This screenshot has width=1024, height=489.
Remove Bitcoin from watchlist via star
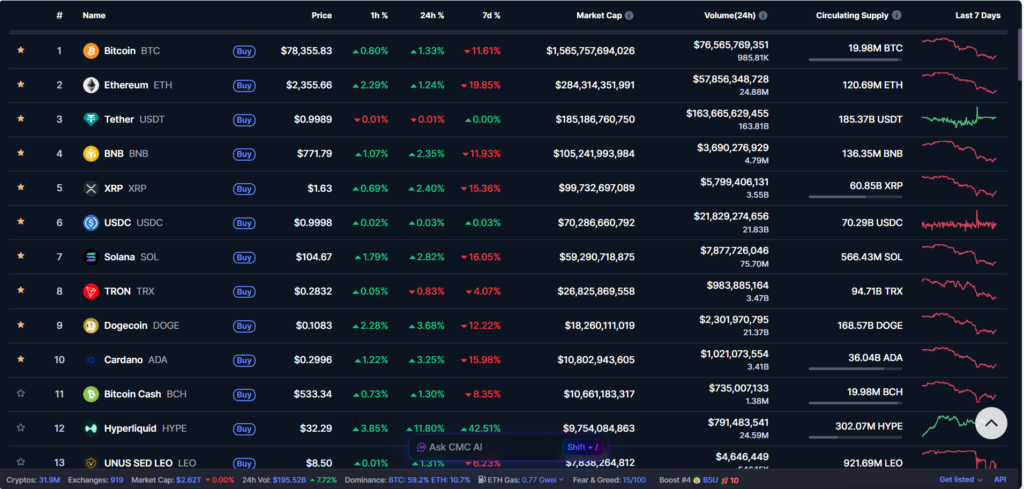[x=20, y=51]
